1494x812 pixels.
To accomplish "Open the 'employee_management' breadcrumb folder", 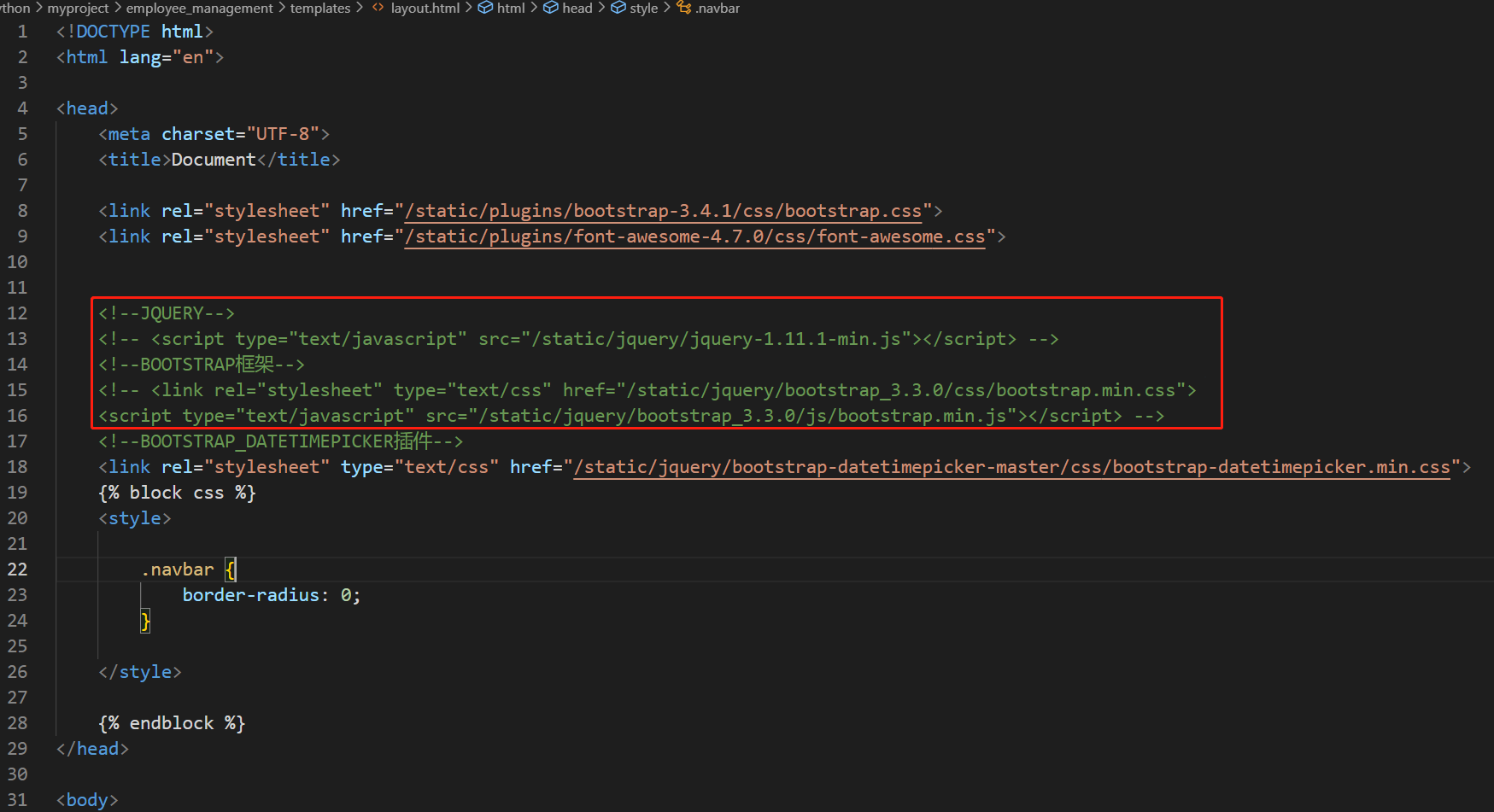I will click(x=199, y=8).
